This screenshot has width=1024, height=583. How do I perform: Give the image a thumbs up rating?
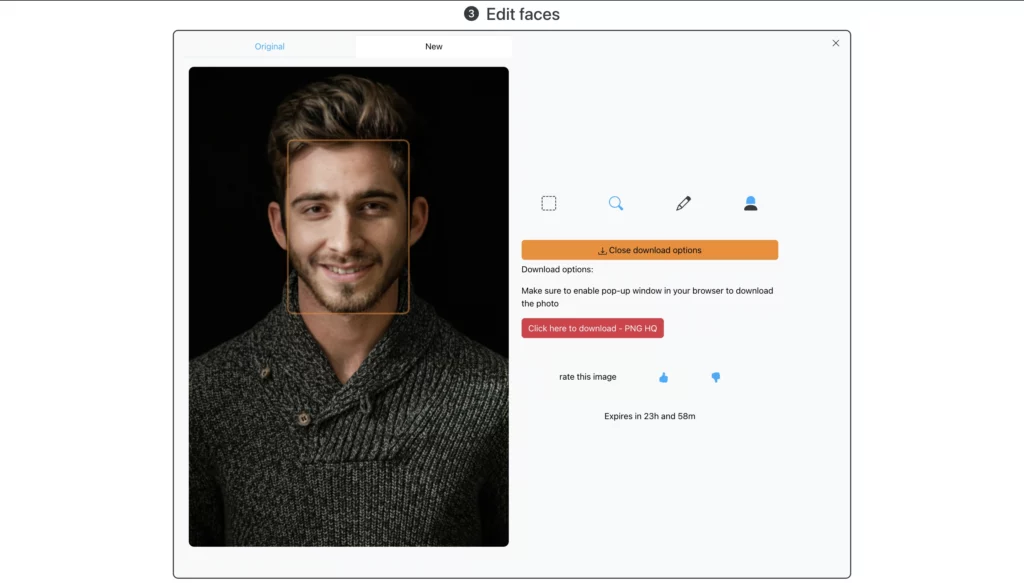tap(665, 377)
